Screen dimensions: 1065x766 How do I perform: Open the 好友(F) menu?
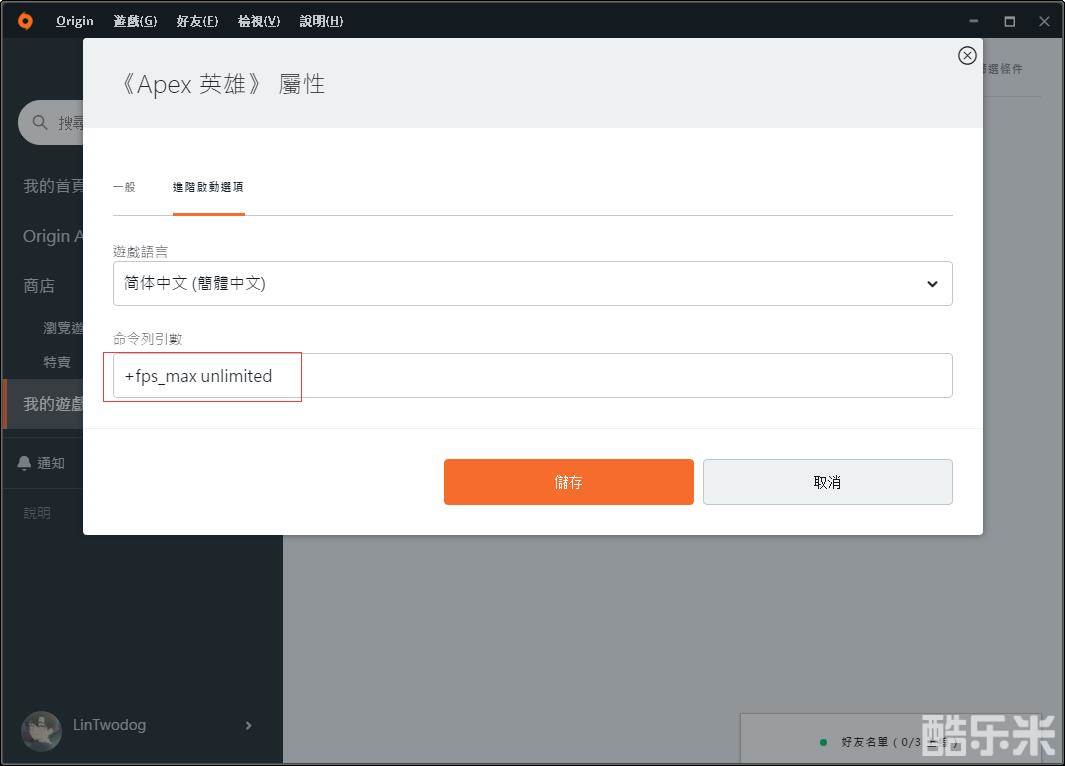tap(197, 21)
